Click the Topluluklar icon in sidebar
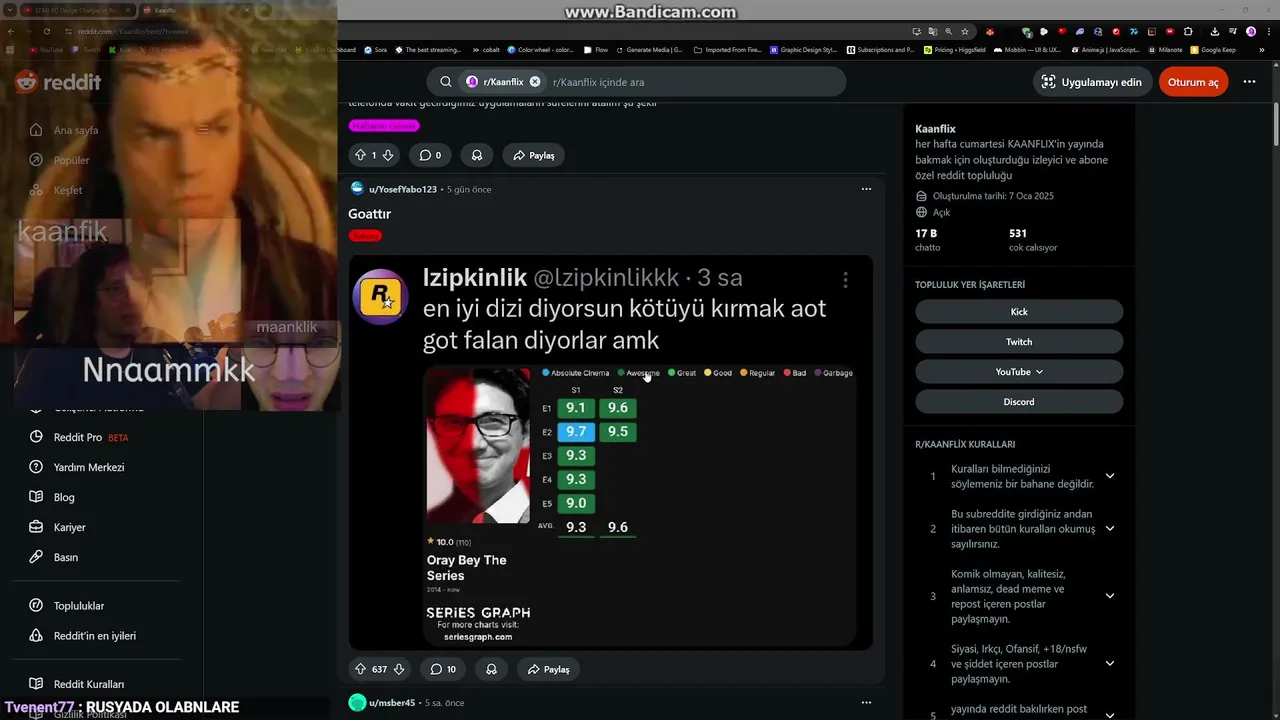1280x720 pixels. click(36, 605)
